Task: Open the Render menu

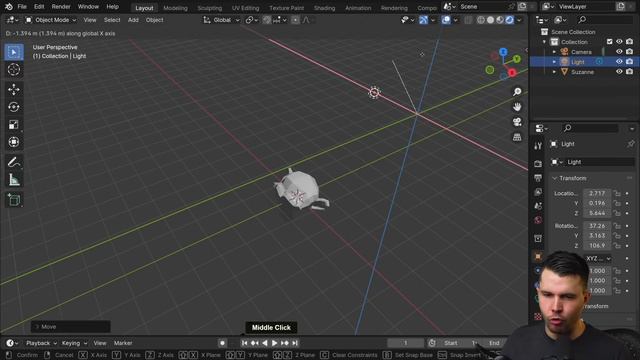Action: (x=61, y=7)
